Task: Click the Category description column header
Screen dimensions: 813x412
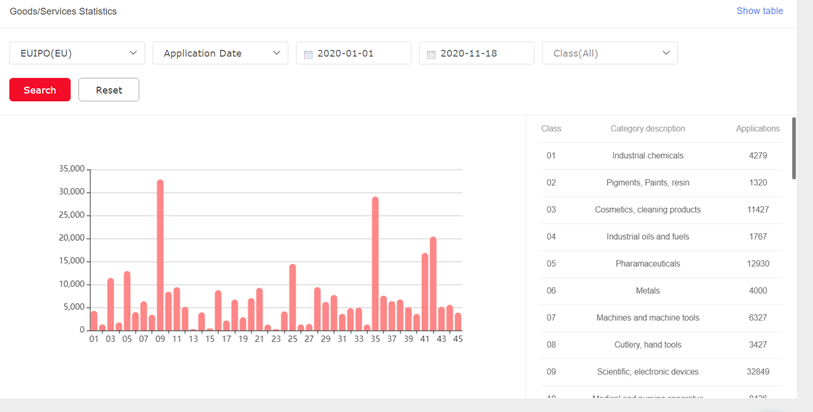Action: pos(648,129)
